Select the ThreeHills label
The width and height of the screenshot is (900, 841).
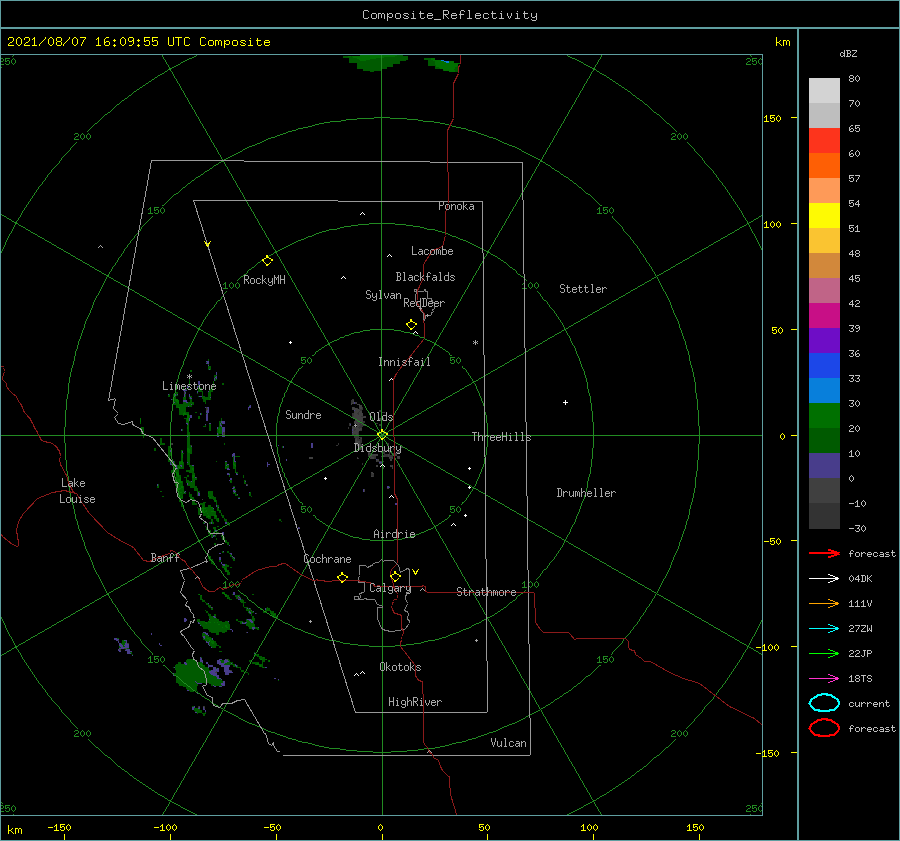(x=501, y=437)
